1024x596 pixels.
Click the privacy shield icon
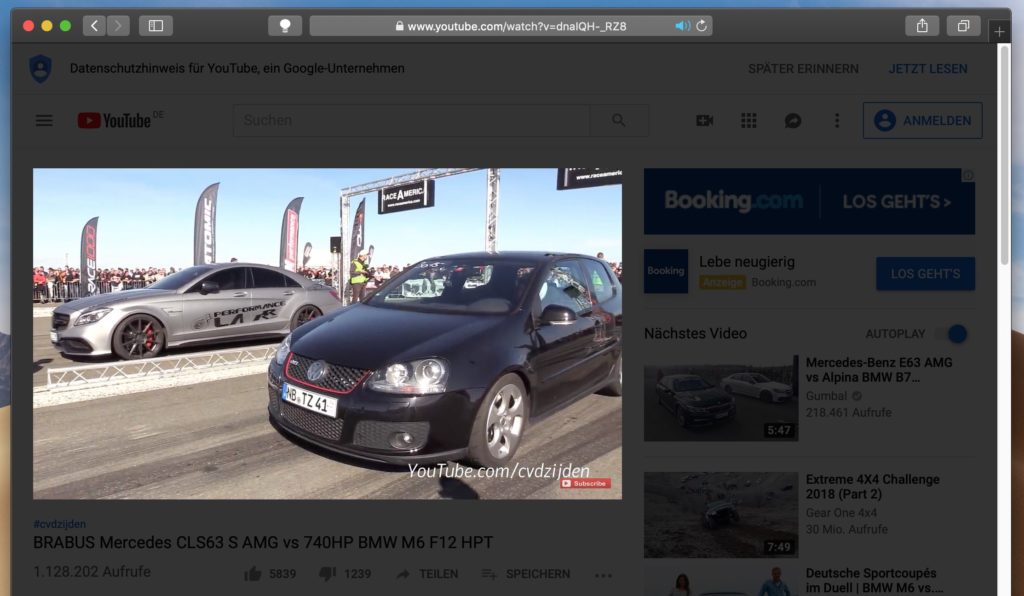click(x=40, y=69)
